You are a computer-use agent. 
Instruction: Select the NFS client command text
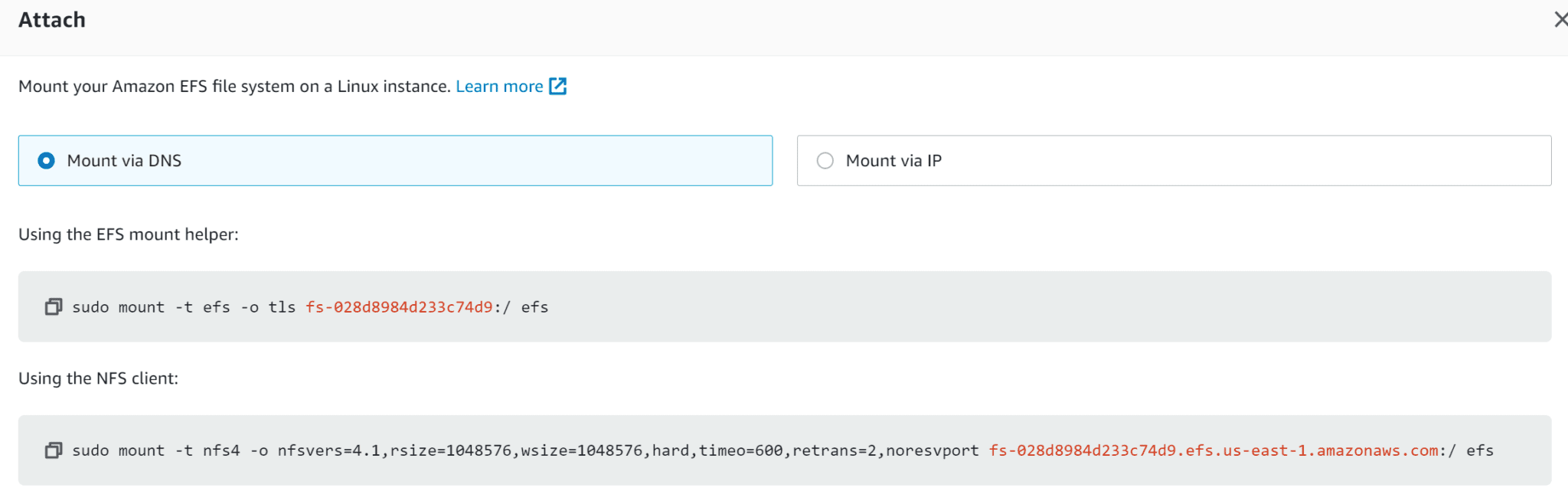pos(781,450)
